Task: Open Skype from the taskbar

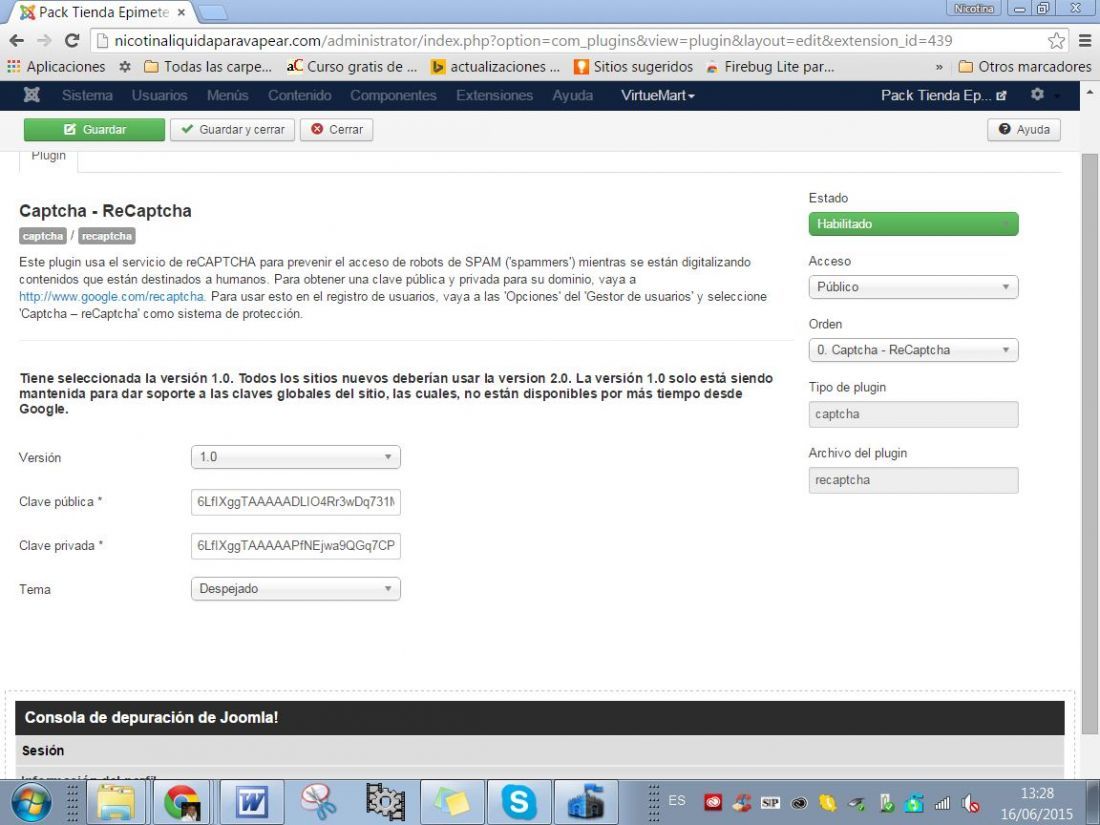Action: pyautogui.click(x=518, y=803)
